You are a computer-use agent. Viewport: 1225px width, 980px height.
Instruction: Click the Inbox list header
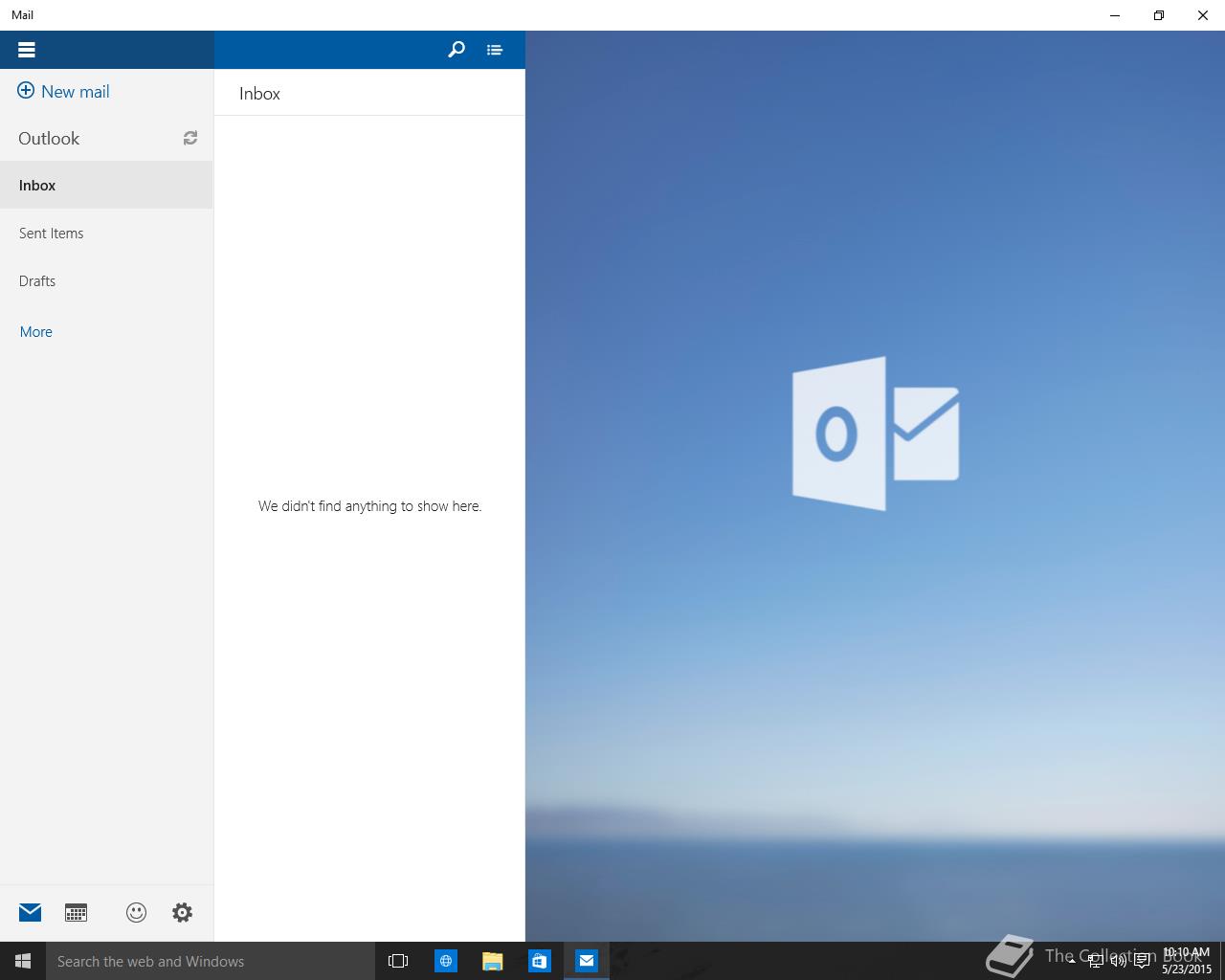click(259, 94)
